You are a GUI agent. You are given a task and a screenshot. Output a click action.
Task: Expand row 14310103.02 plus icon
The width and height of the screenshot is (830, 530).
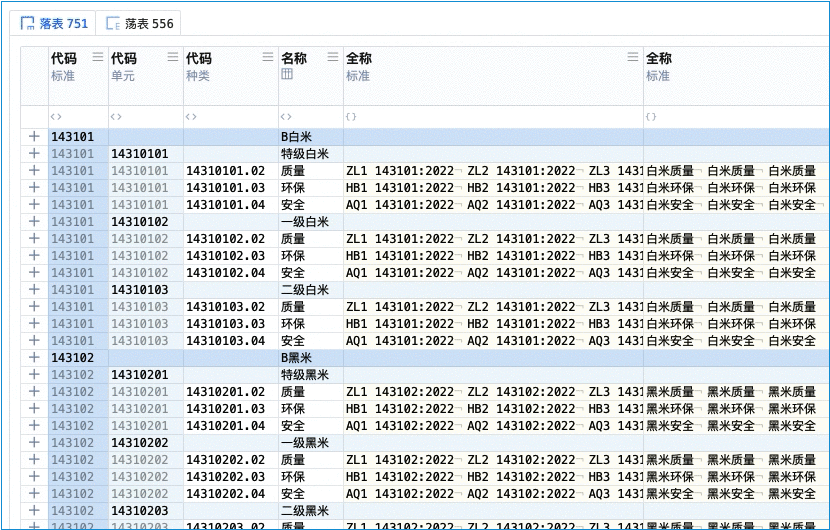[34, 307]
